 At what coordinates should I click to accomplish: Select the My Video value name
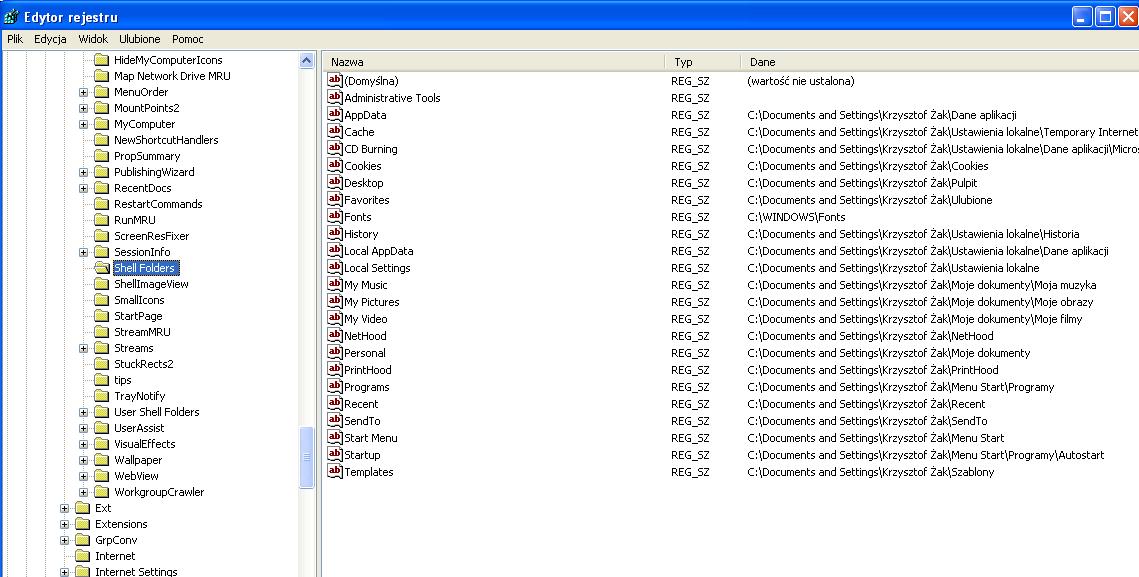(x=365, y=318)
